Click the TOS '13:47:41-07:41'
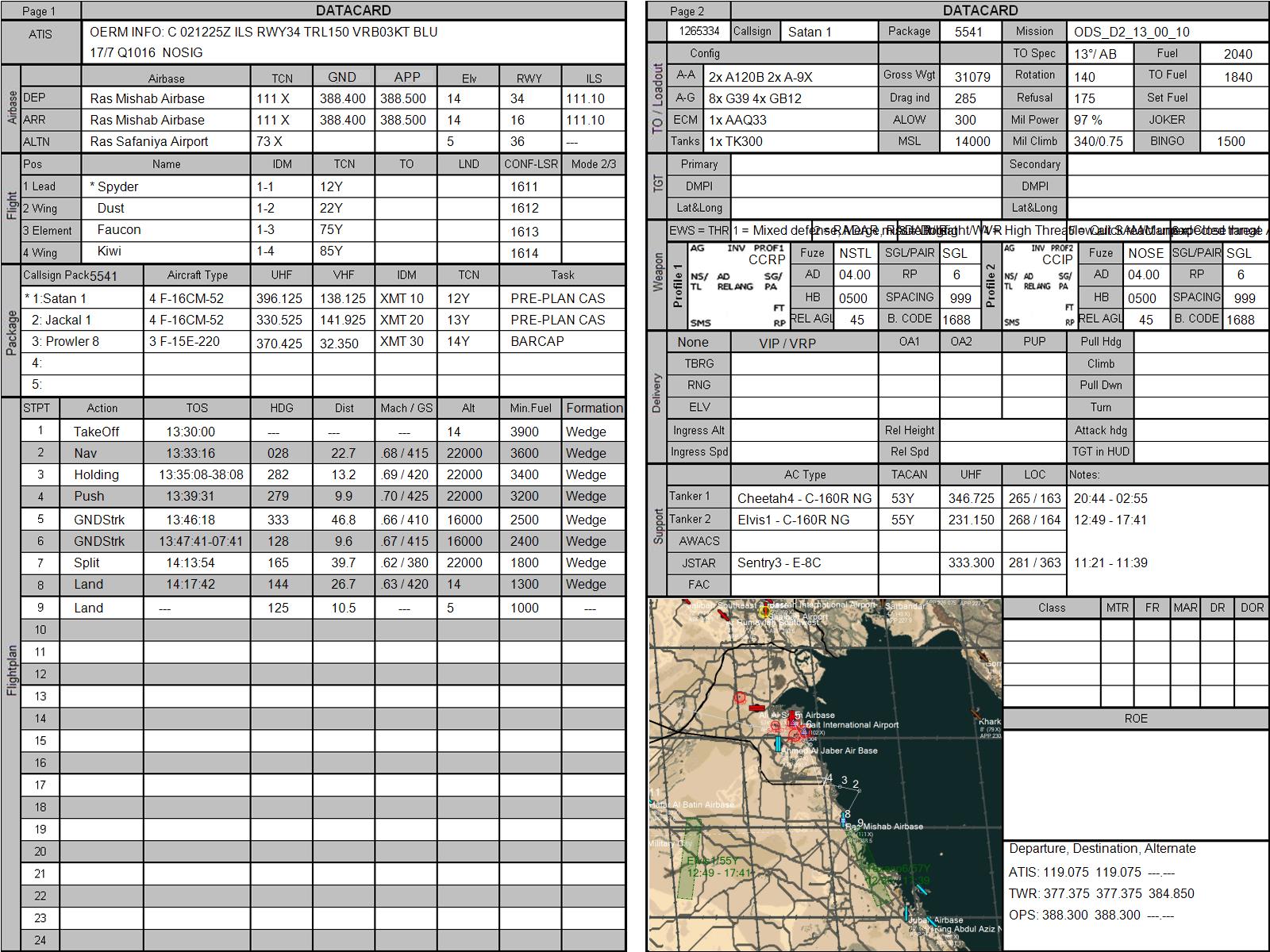Viewport: 1270px width, 952px height. click(x=201, y=541)
